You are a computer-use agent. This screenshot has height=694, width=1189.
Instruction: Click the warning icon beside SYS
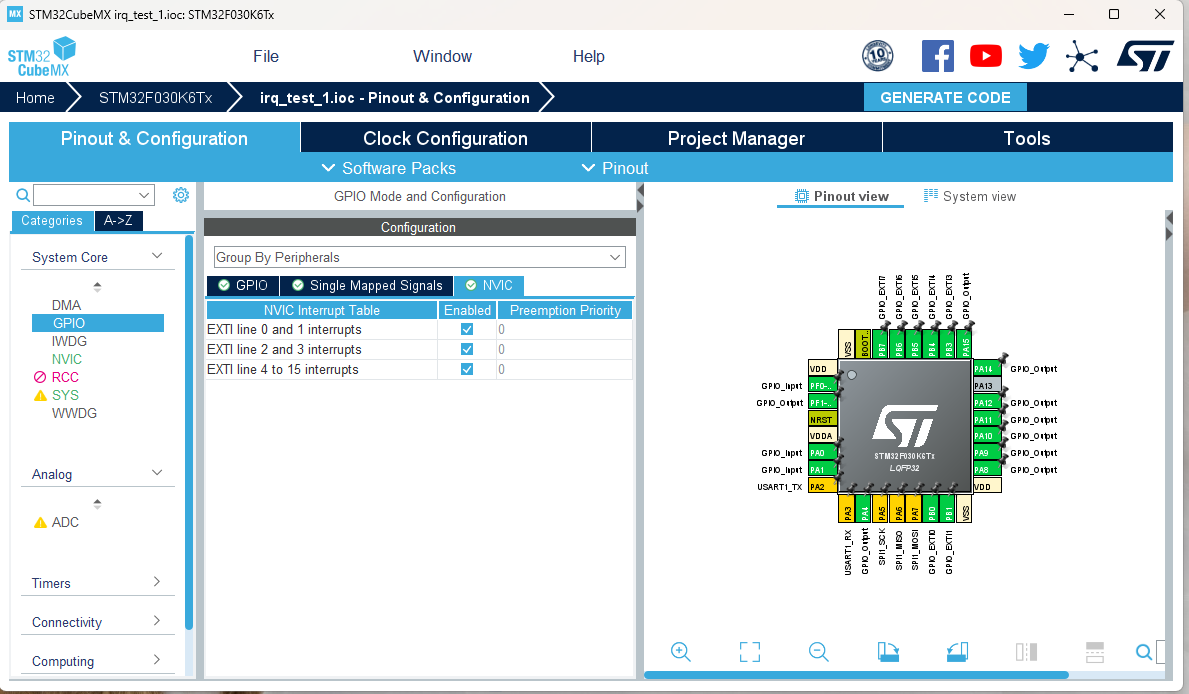(x=40, y=395)
